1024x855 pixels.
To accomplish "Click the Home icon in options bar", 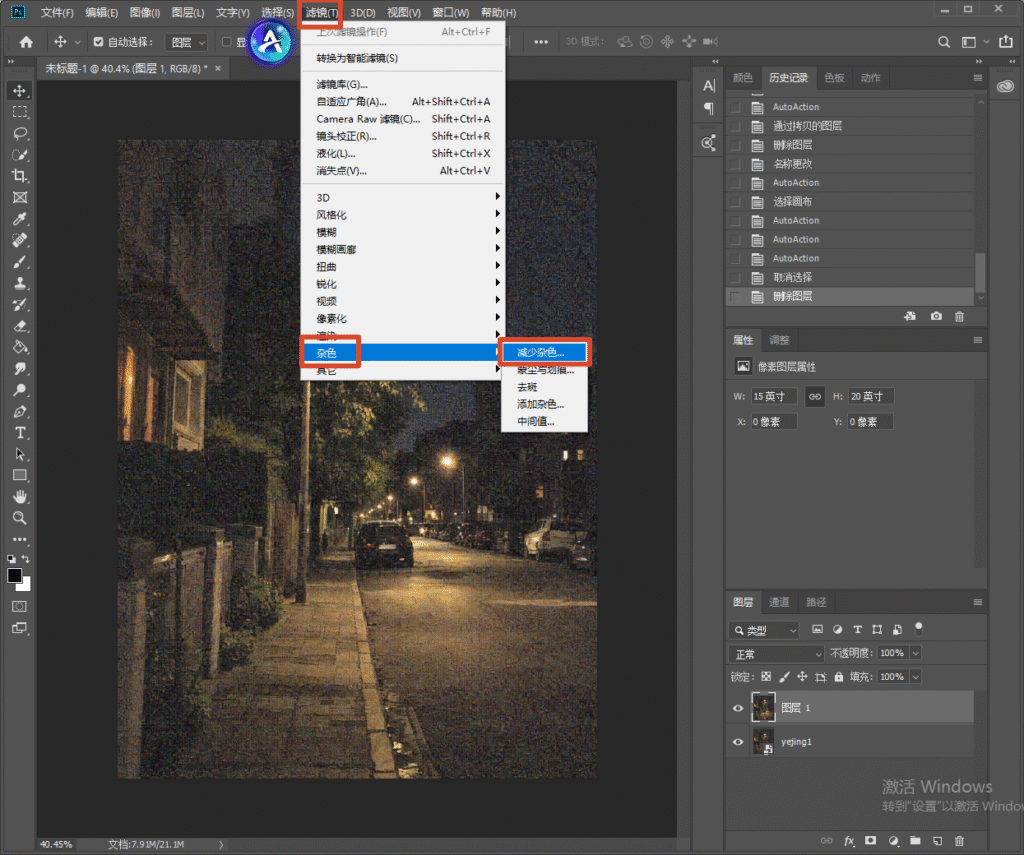I will coord(26,42).
